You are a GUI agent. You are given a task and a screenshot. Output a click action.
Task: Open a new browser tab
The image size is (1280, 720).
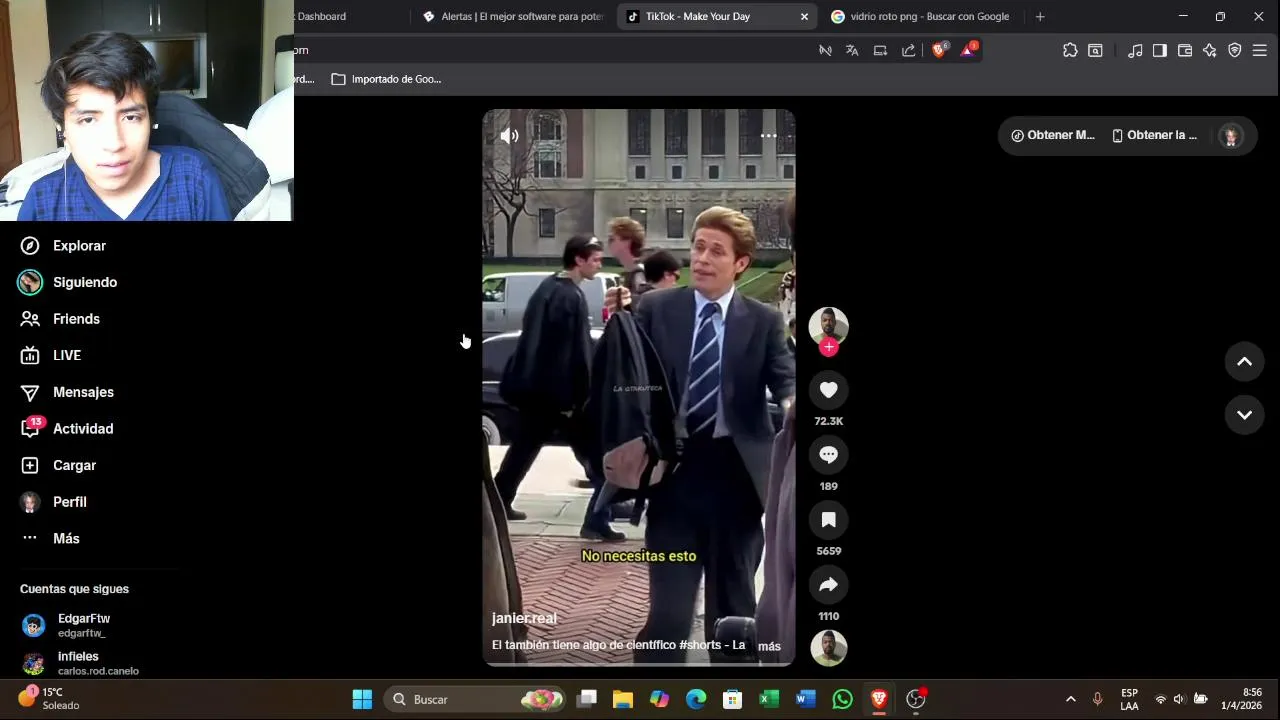1040,16
